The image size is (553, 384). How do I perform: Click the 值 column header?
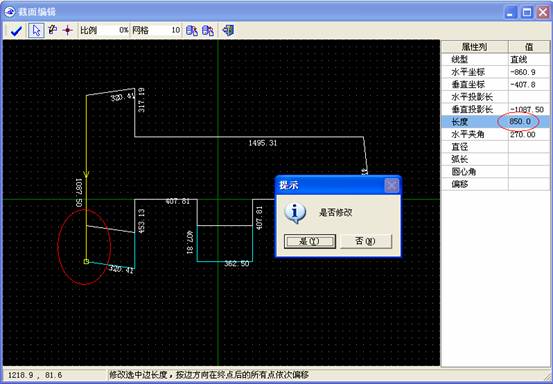529,47
